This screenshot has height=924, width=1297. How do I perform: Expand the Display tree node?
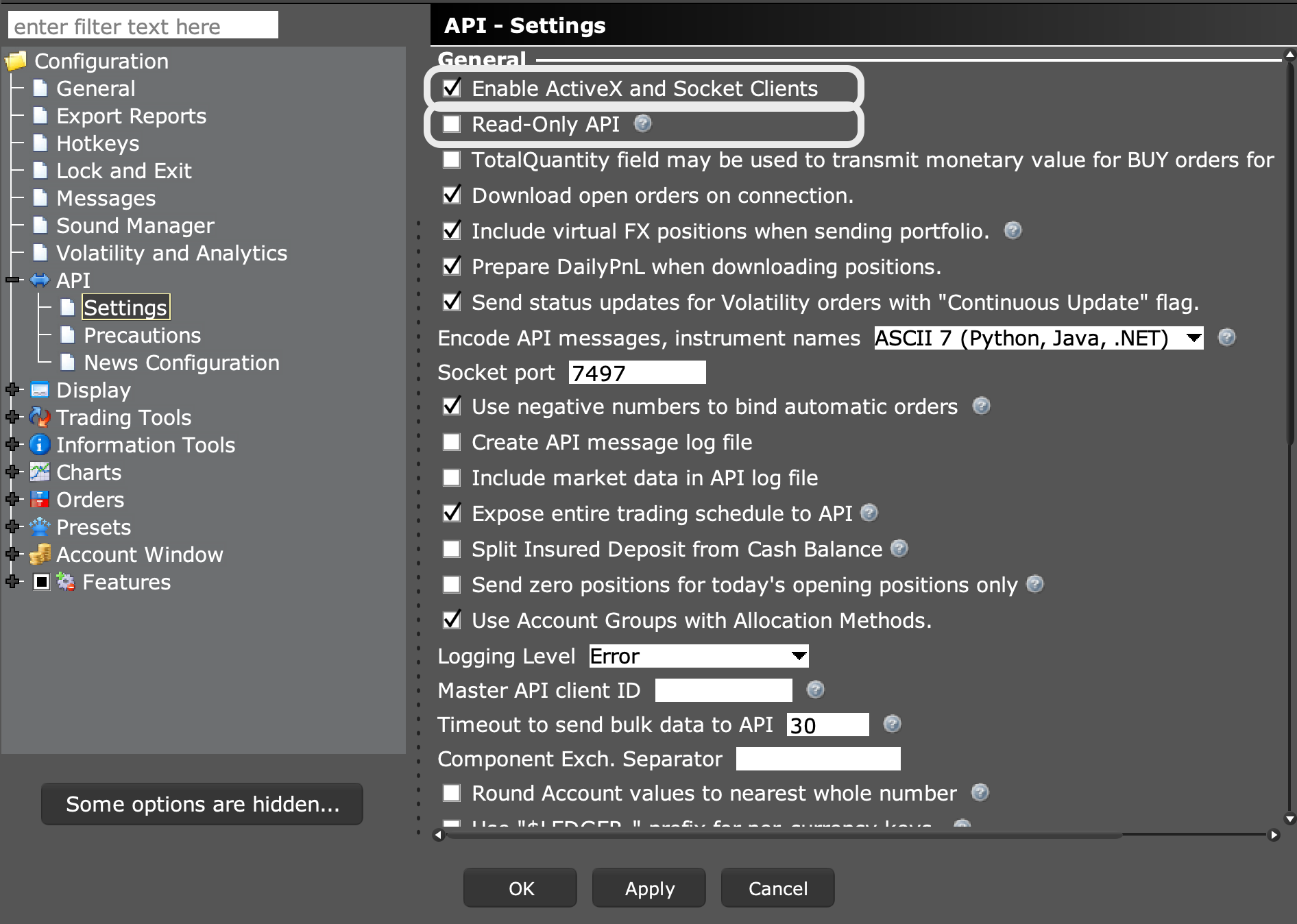[13, 390]
